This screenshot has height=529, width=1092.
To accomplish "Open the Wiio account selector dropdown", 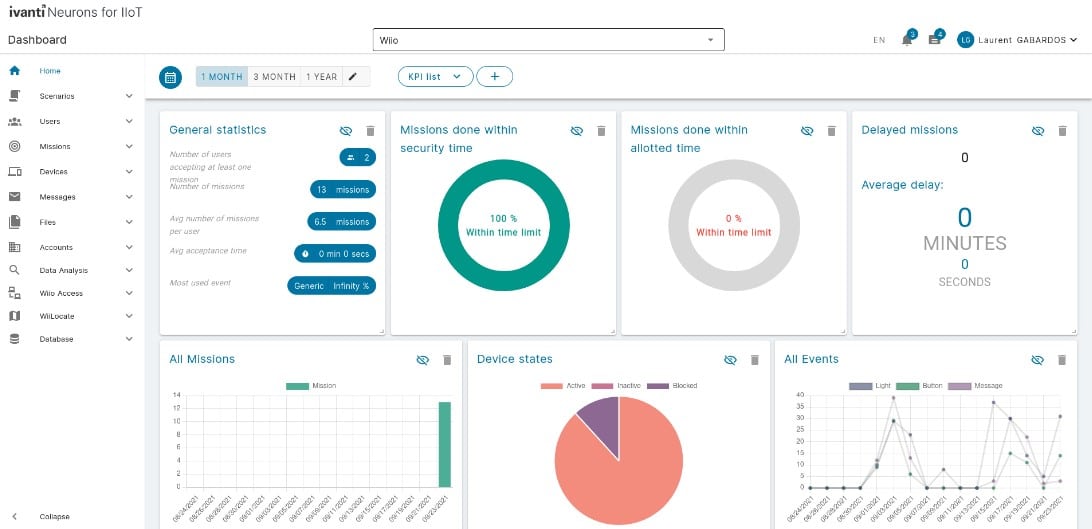I will point(549,40).
